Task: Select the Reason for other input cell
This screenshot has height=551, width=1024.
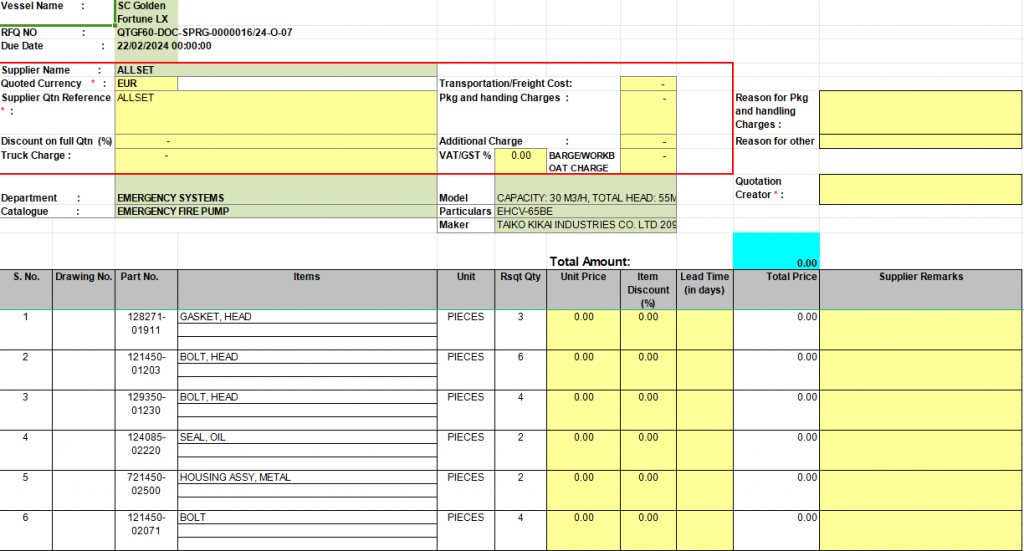Action: point(920,141)
